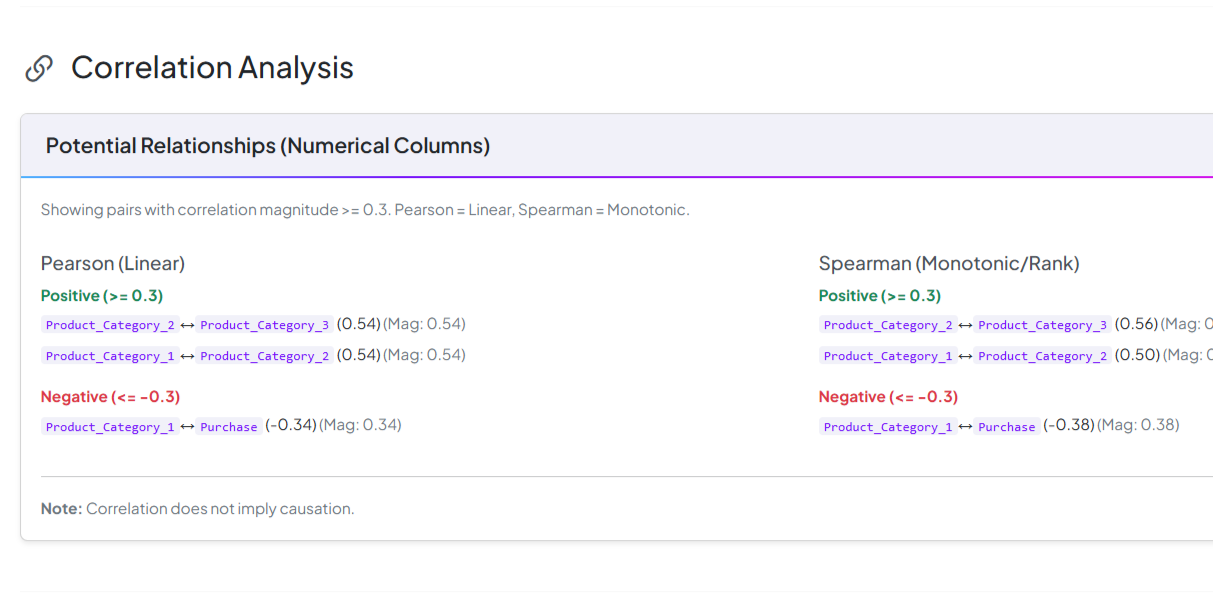
Task: Click Product_Category_1 tag in Spearman second positive row
Action: tap(888, 356)
